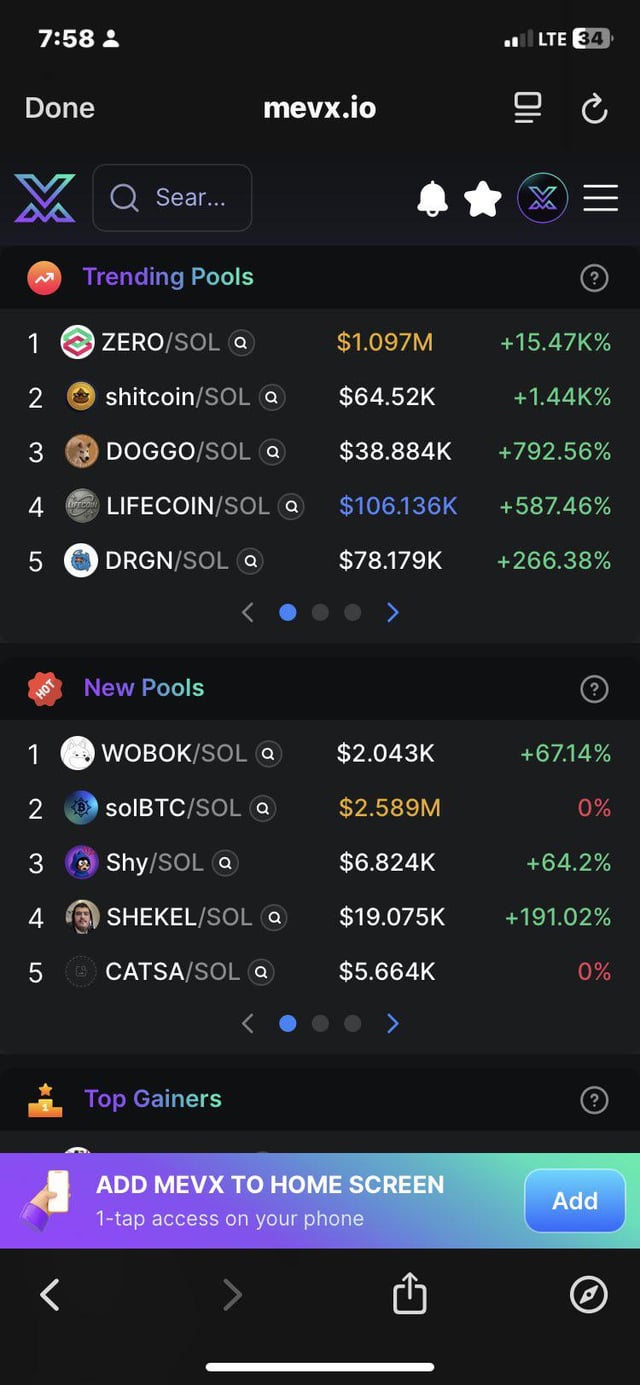Open the hamburger menu

(x=600, y=198)
